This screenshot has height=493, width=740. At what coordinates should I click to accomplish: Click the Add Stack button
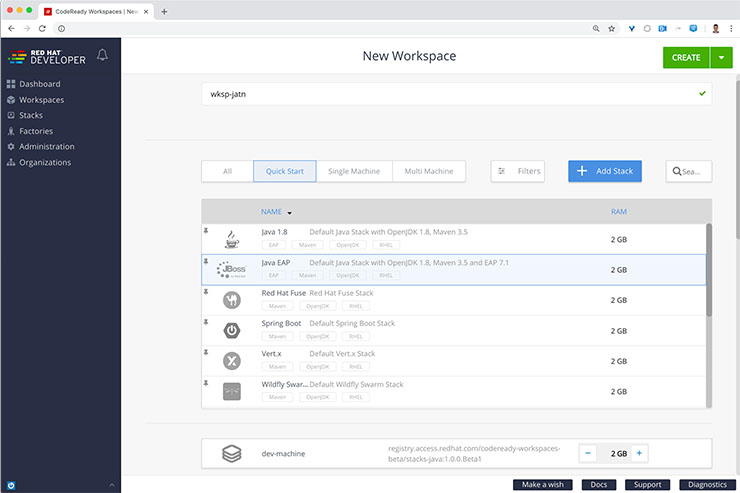click(x=605, y=171)
